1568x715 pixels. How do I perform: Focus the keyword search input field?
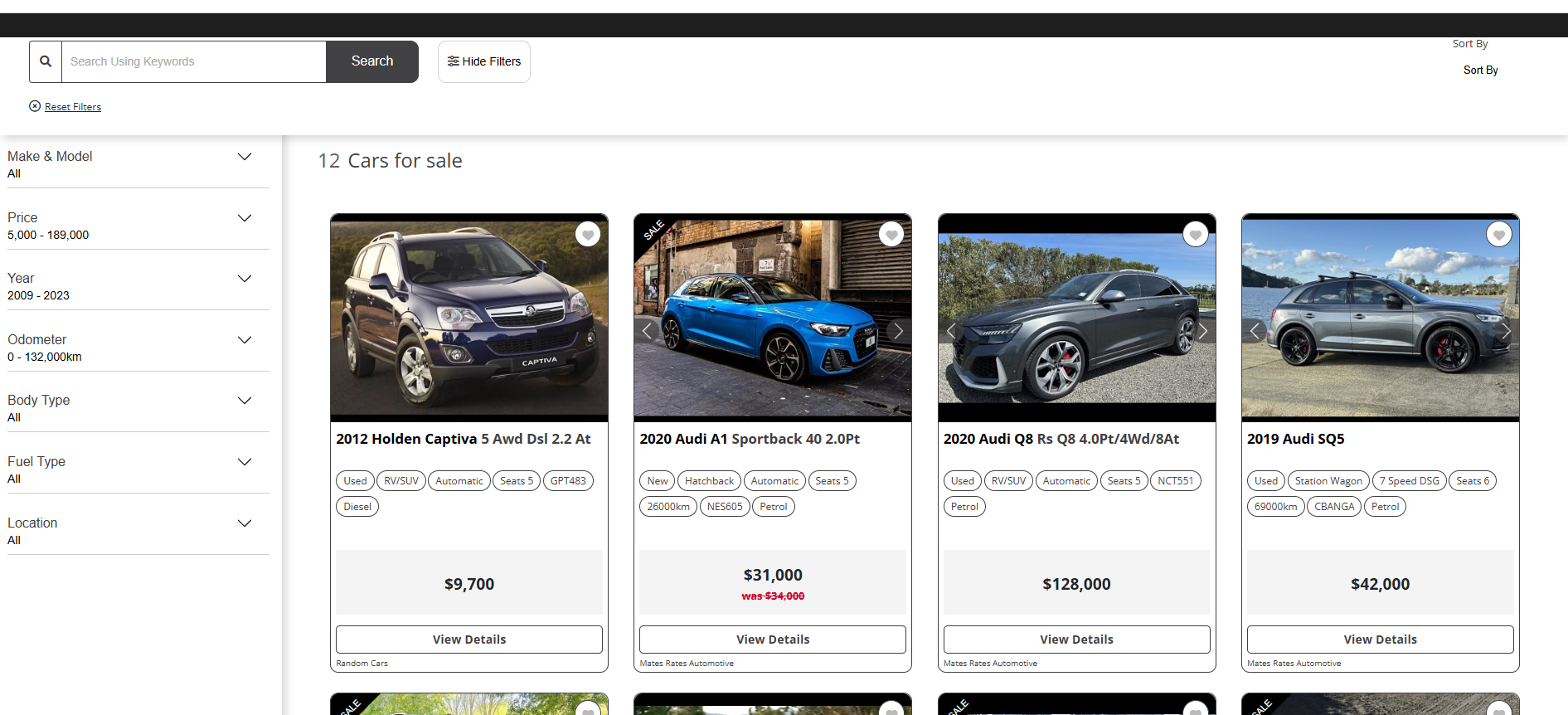pyautogui.click(x=194, y=61)
